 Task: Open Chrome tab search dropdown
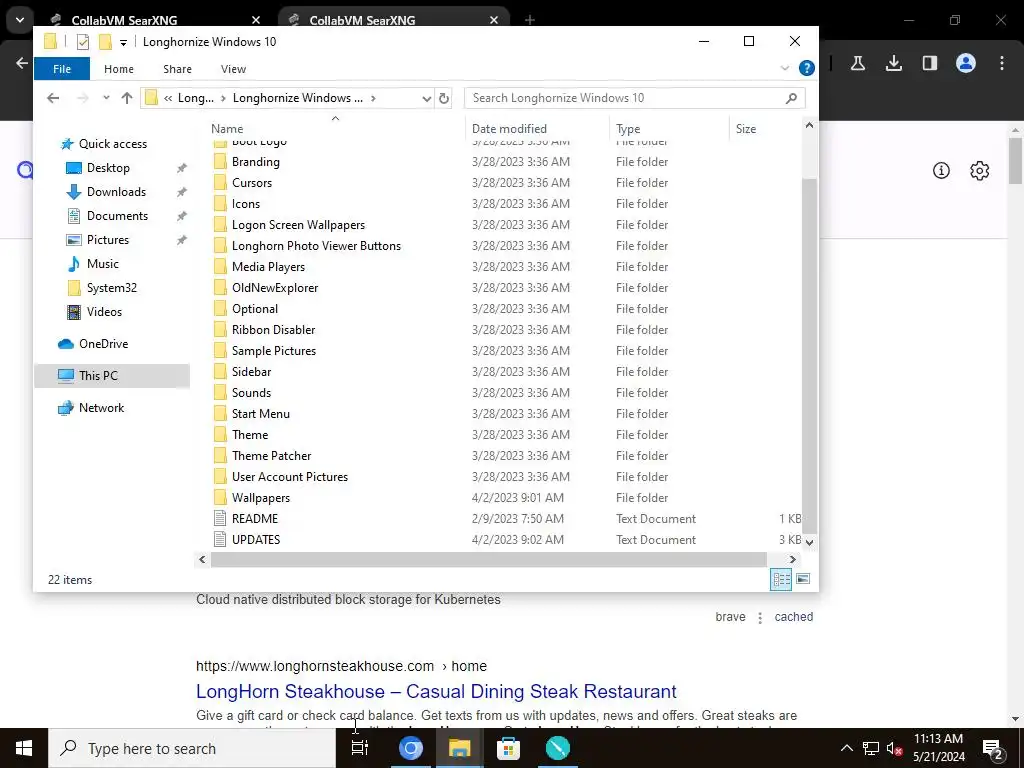pyautogui.click(x=20, y=20)
